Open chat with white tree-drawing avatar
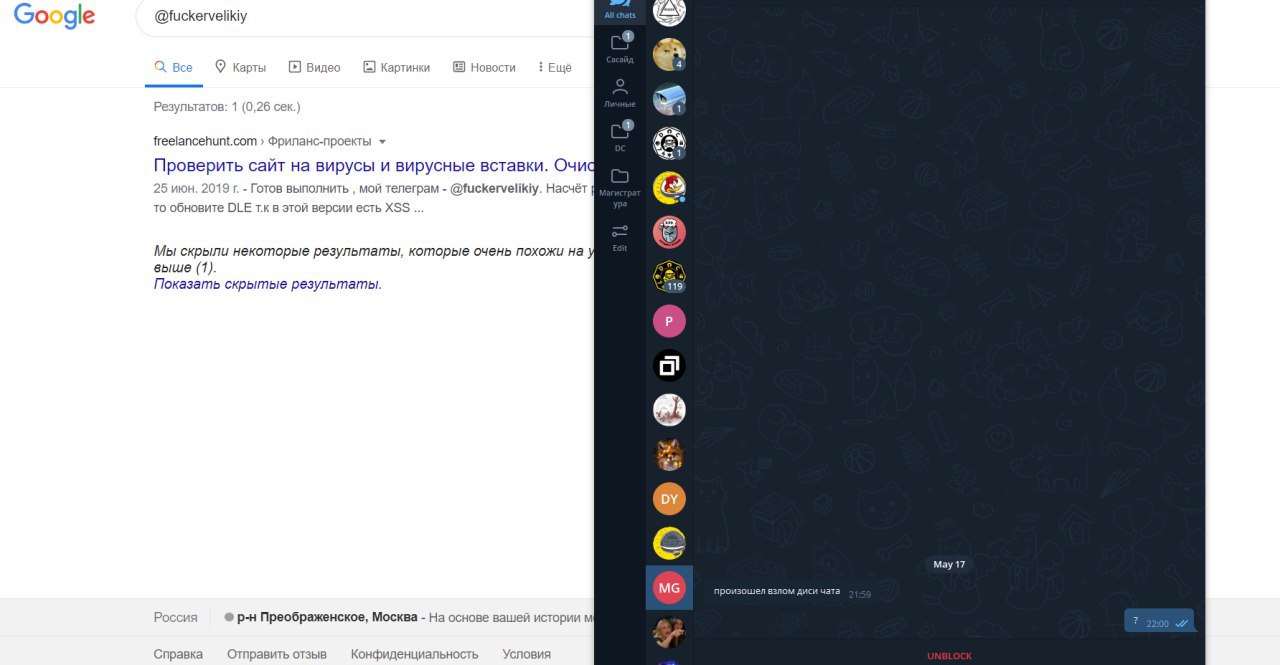Image resolution: width=1280 pixels, height=665 pixels. [x=669, y=410]
